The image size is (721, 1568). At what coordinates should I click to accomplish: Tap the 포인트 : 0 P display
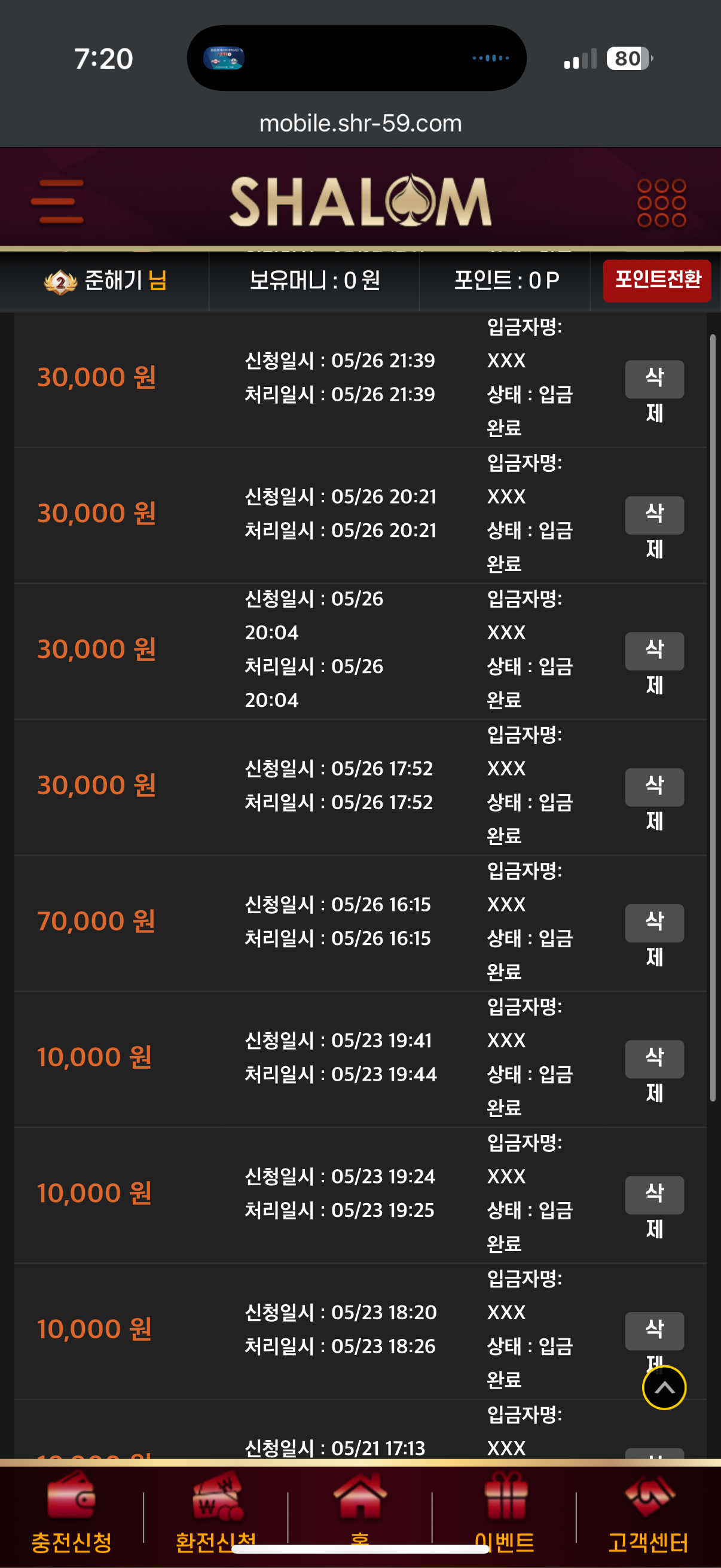tap(506, 280)
